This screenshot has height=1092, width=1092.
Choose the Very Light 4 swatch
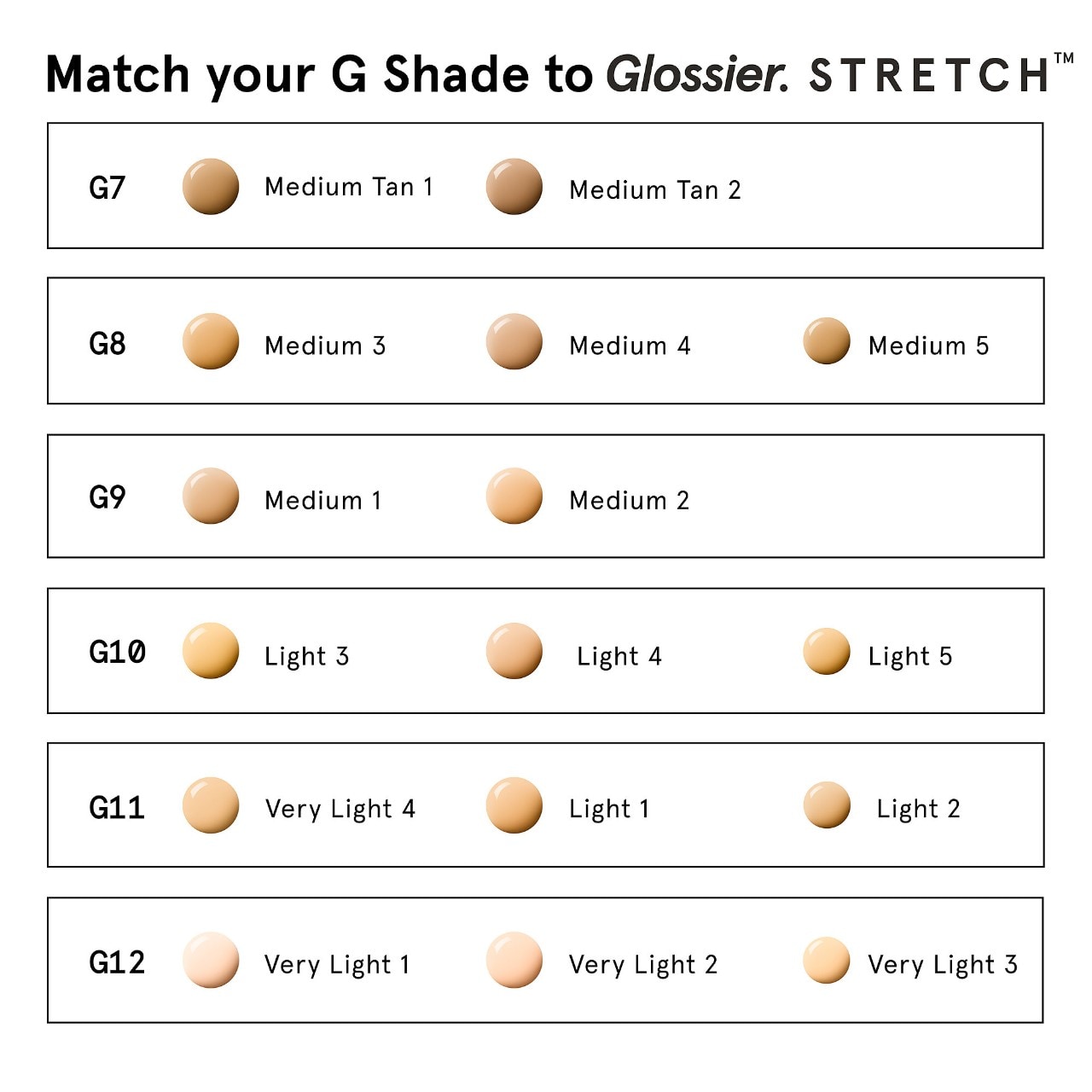[x=211, y=804]
